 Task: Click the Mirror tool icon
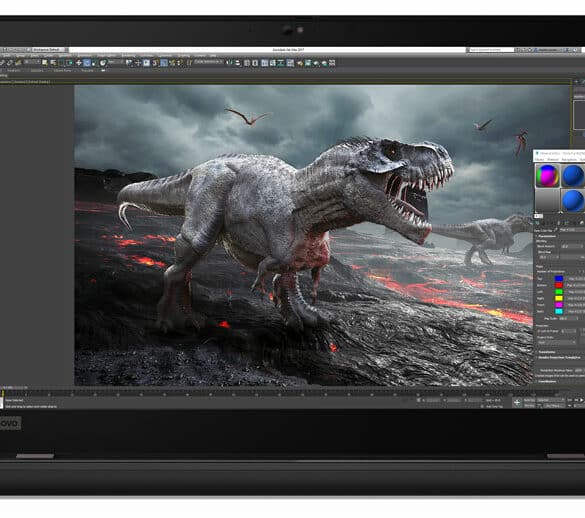(229, 62)
